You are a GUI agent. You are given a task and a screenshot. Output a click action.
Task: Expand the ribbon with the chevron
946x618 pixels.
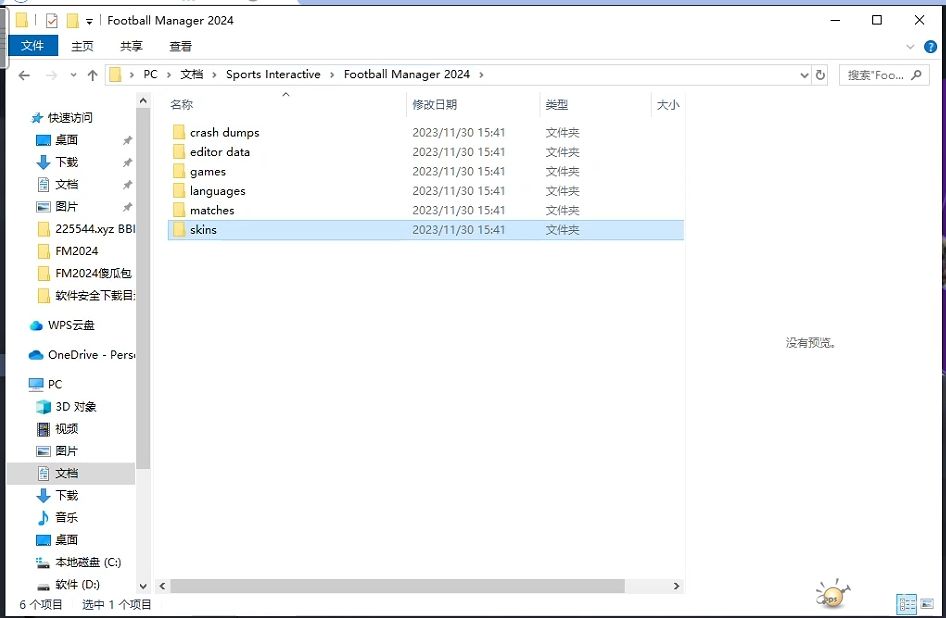910,46
